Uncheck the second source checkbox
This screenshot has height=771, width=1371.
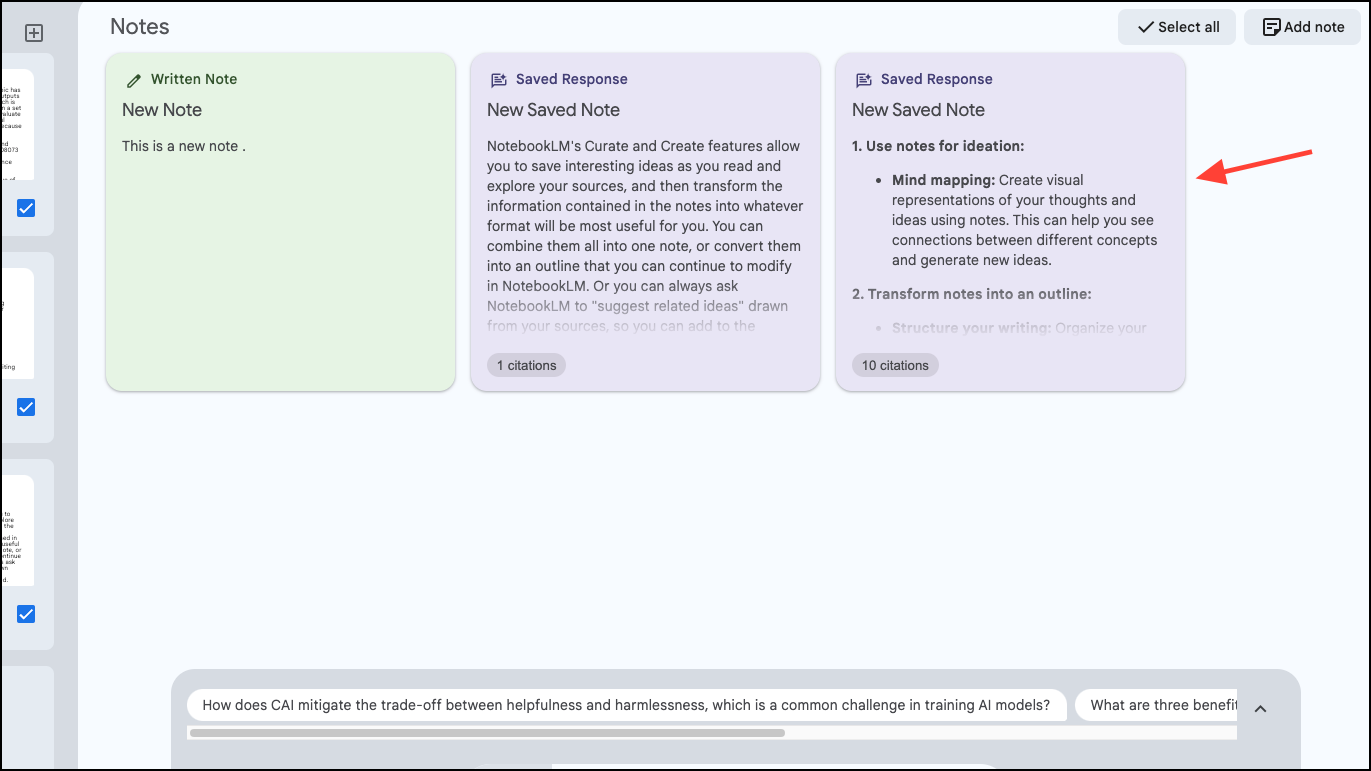point(26,407)
